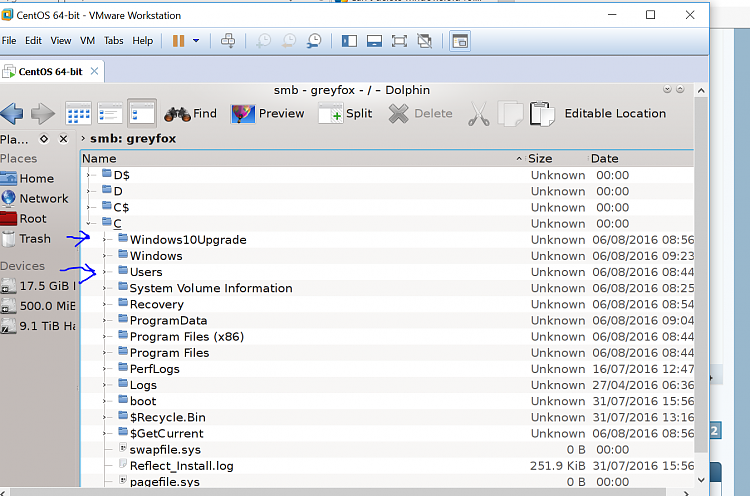Open the Edit menu
The width and height of the screenshot is (750, 496).
(x=33, y=41)
